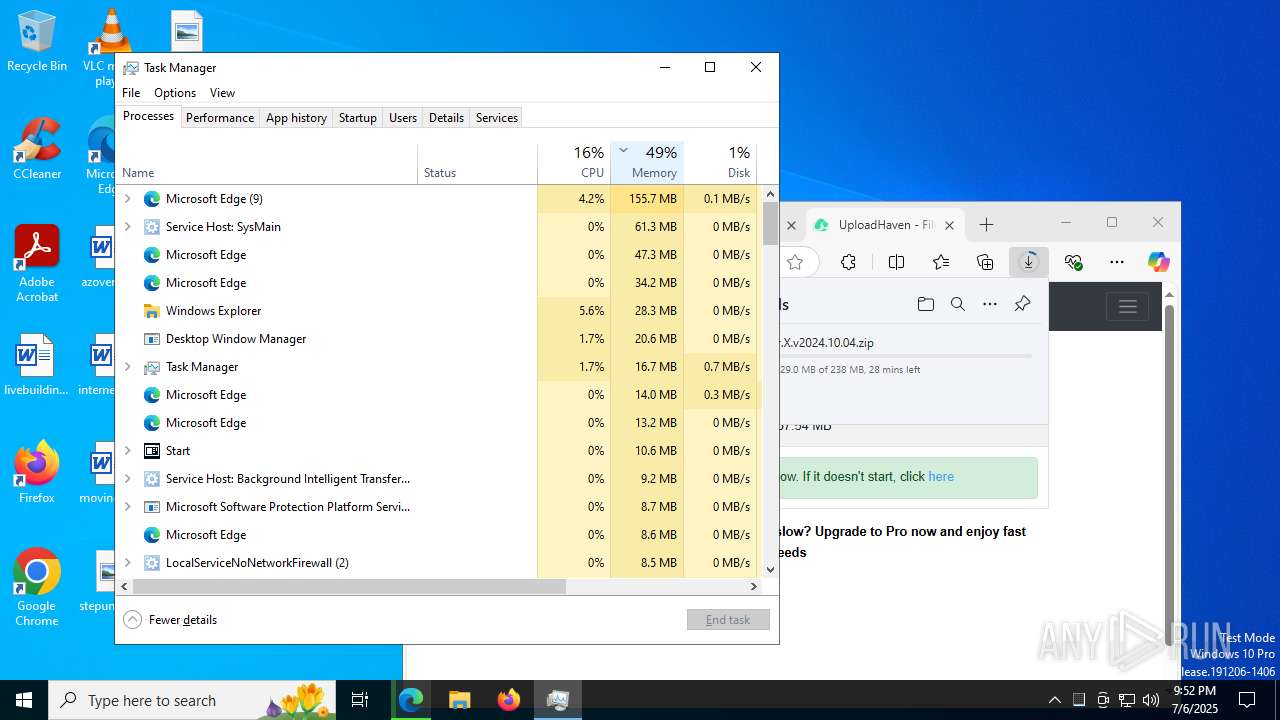The width and height of the screenshot is (1280, 720).
Task: Open CCleaner desktop shortcut
Action: 37,148
